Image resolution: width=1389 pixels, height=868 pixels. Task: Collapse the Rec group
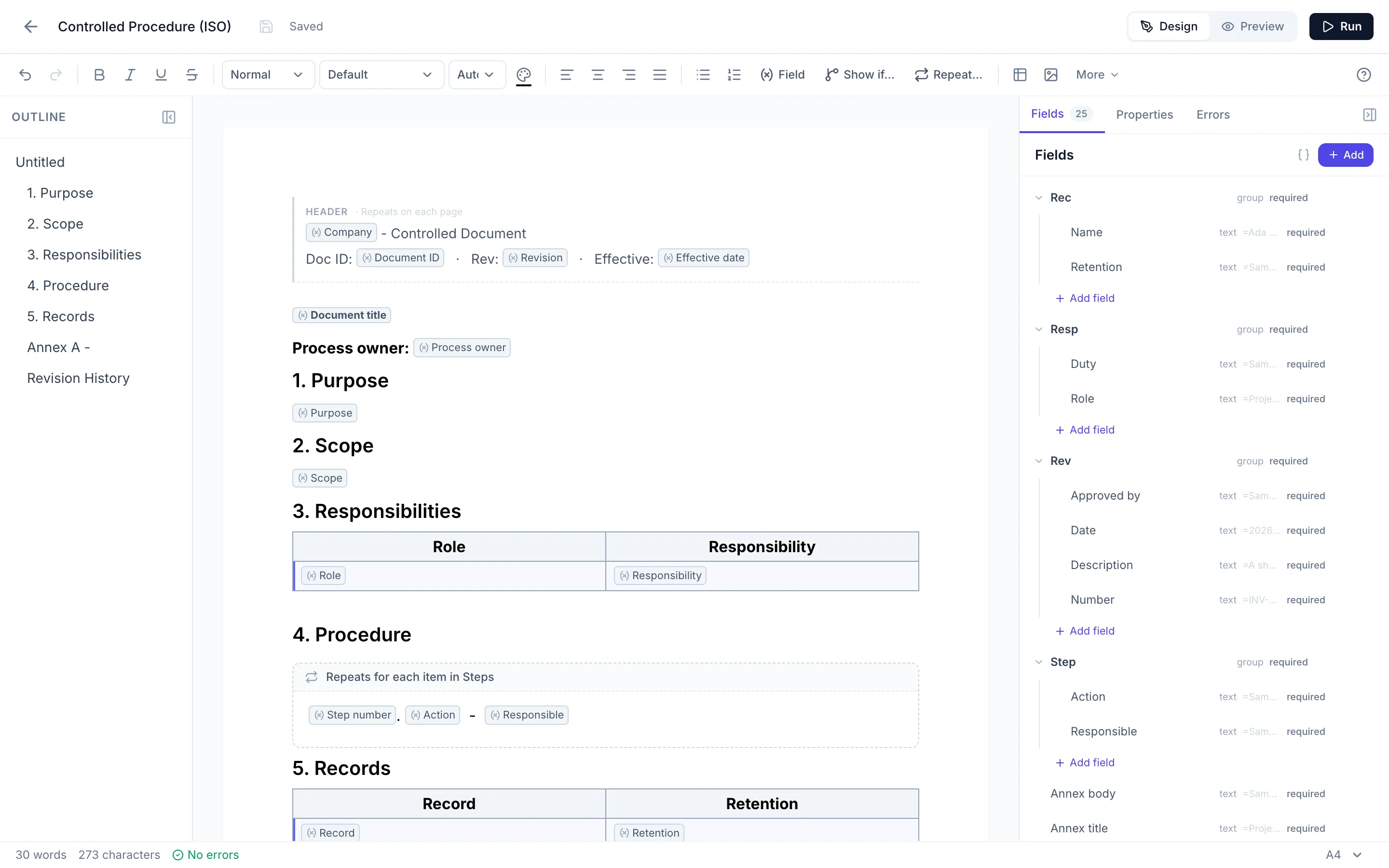(1039, 198)
